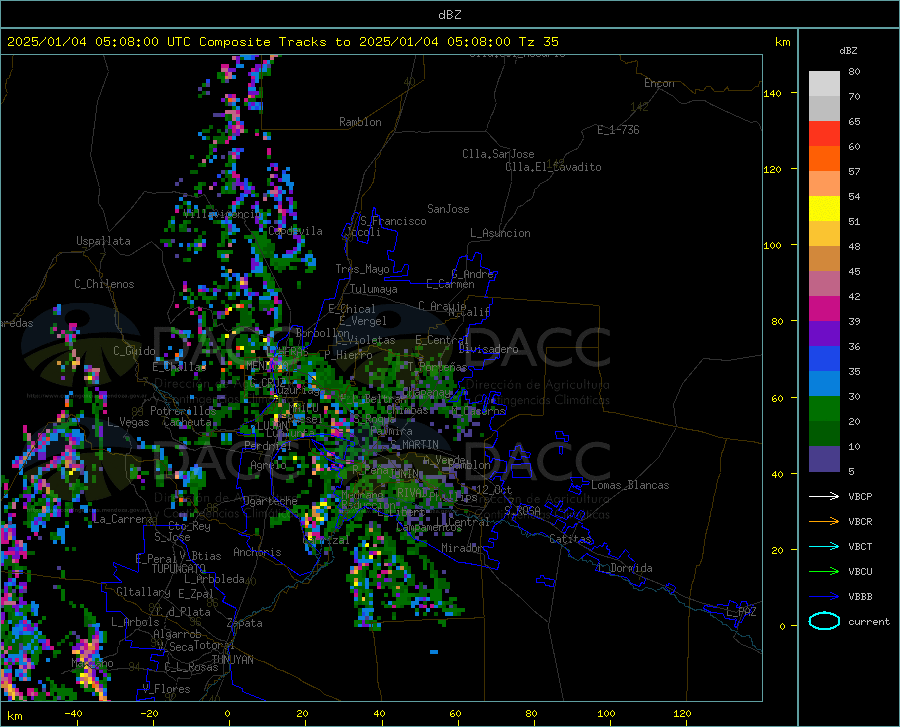The height and width of the screenshot is (727, 900).
Task: Select the light blue swatch between 35 and 30
Action: [x=824, y=384]
